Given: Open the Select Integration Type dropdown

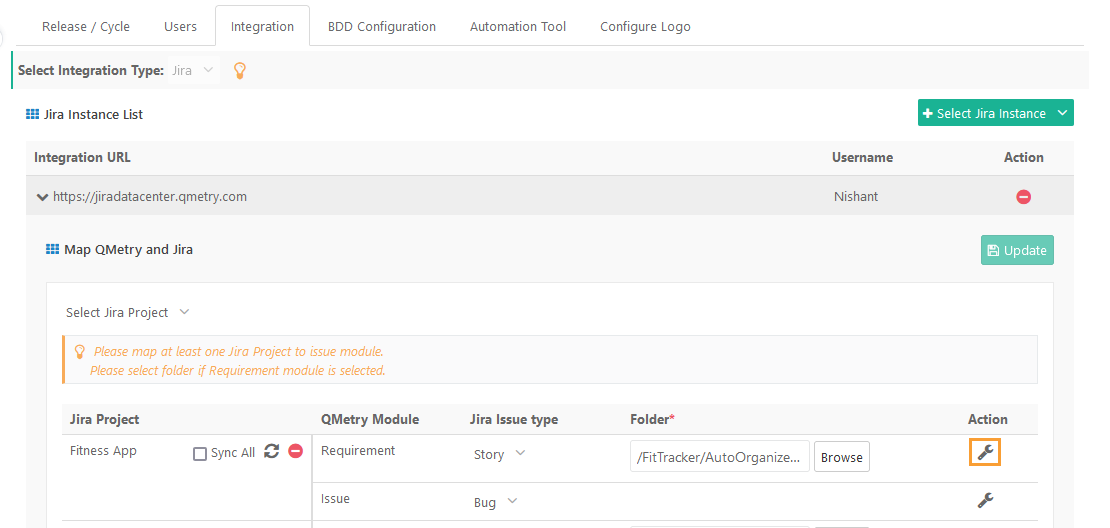Looking at the screenshot, I should click(x=192, y=71).
